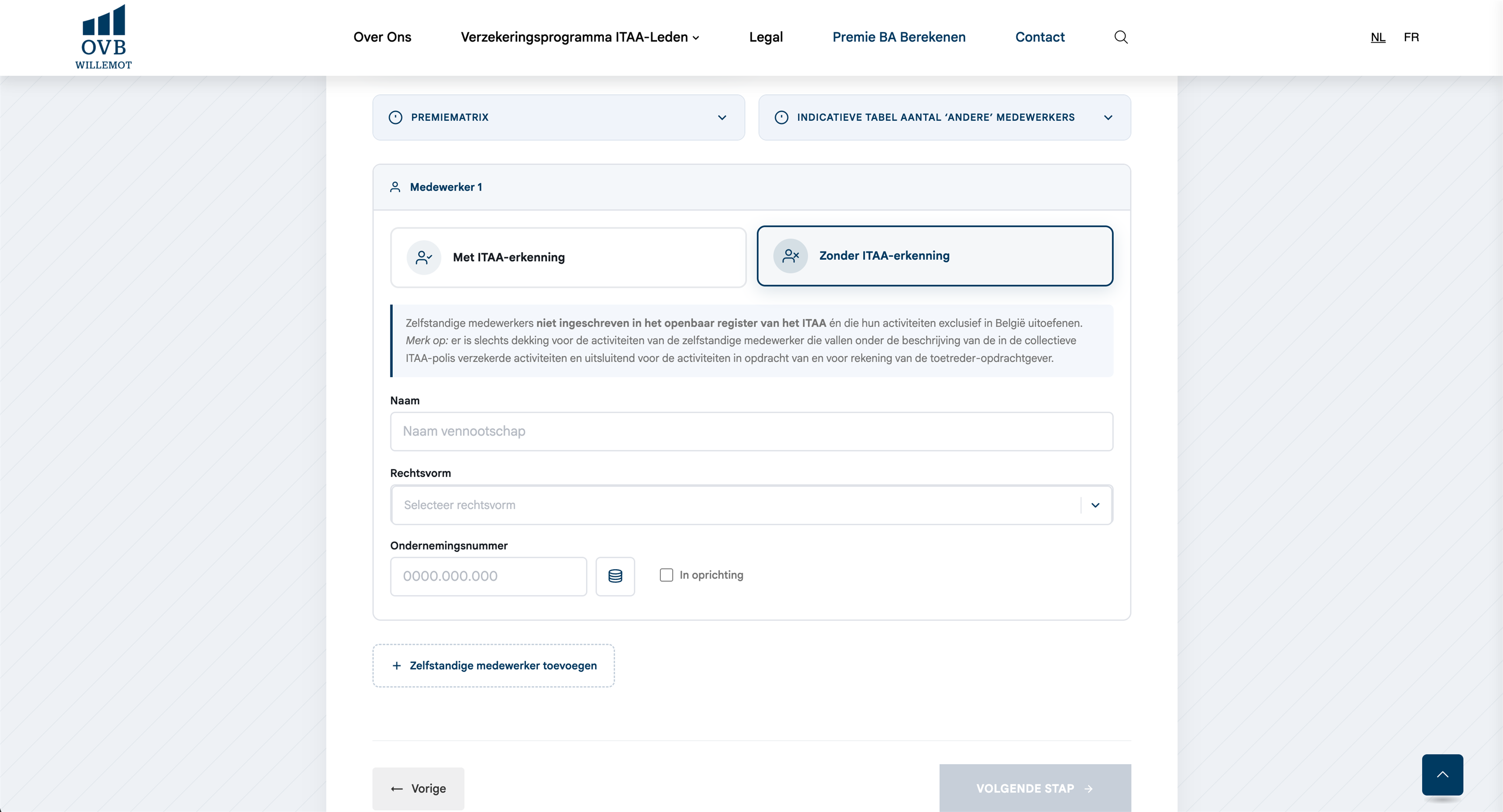Switch language to FR
Image resolution: width=1503 pixels, height=812 pixels.
tap(1411, 37)
